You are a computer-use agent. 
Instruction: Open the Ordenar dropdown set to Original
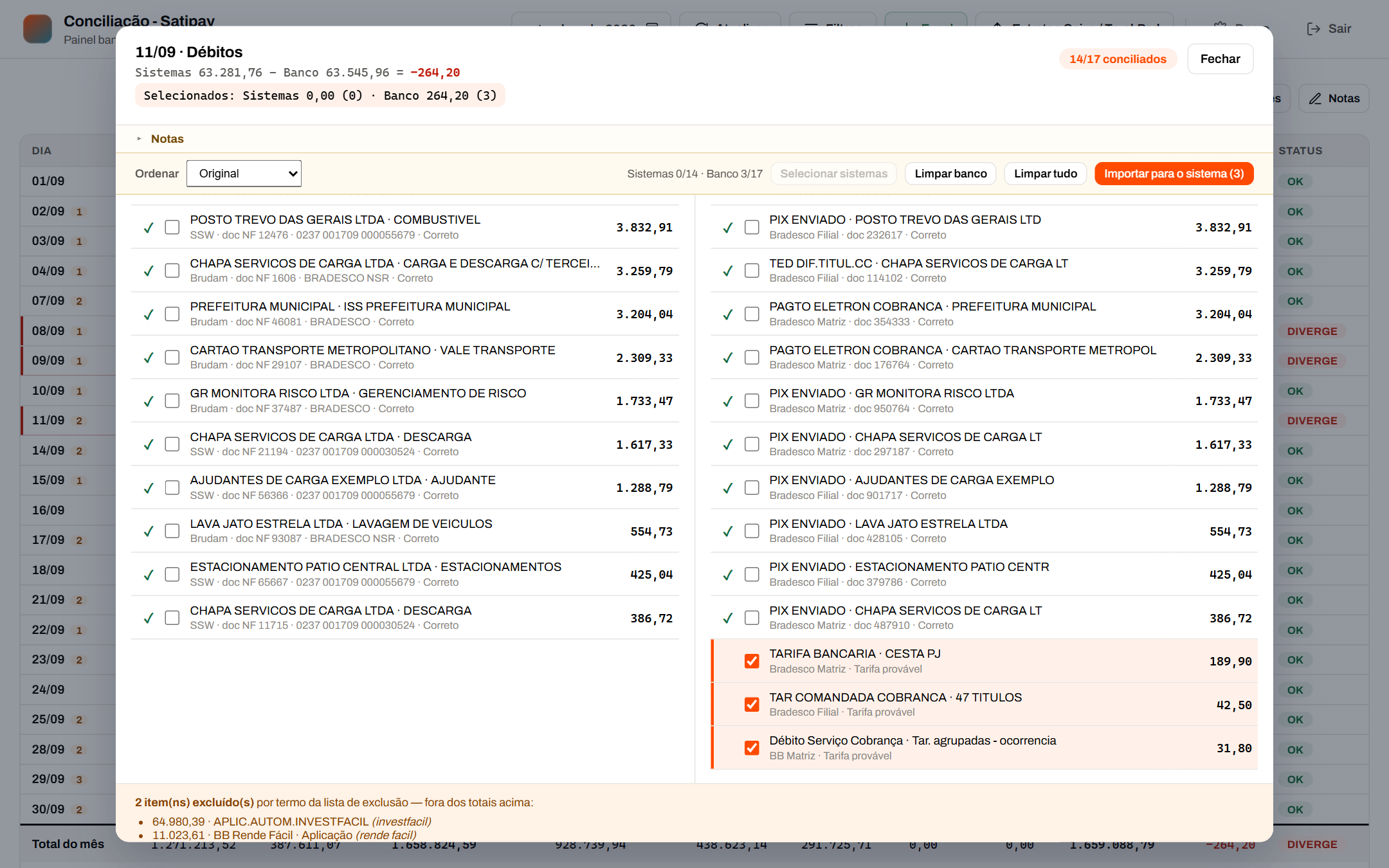point(244,174)
